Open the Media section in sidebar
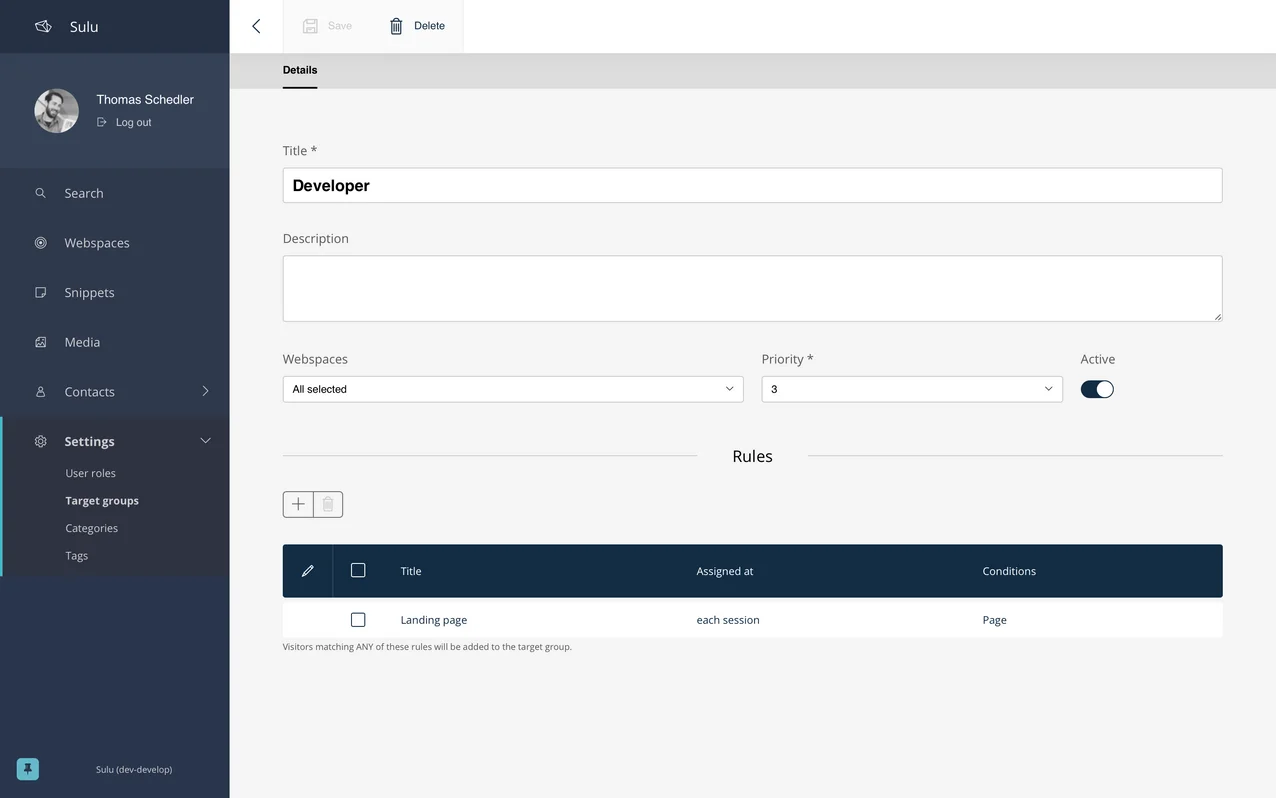 coord(82,342)
